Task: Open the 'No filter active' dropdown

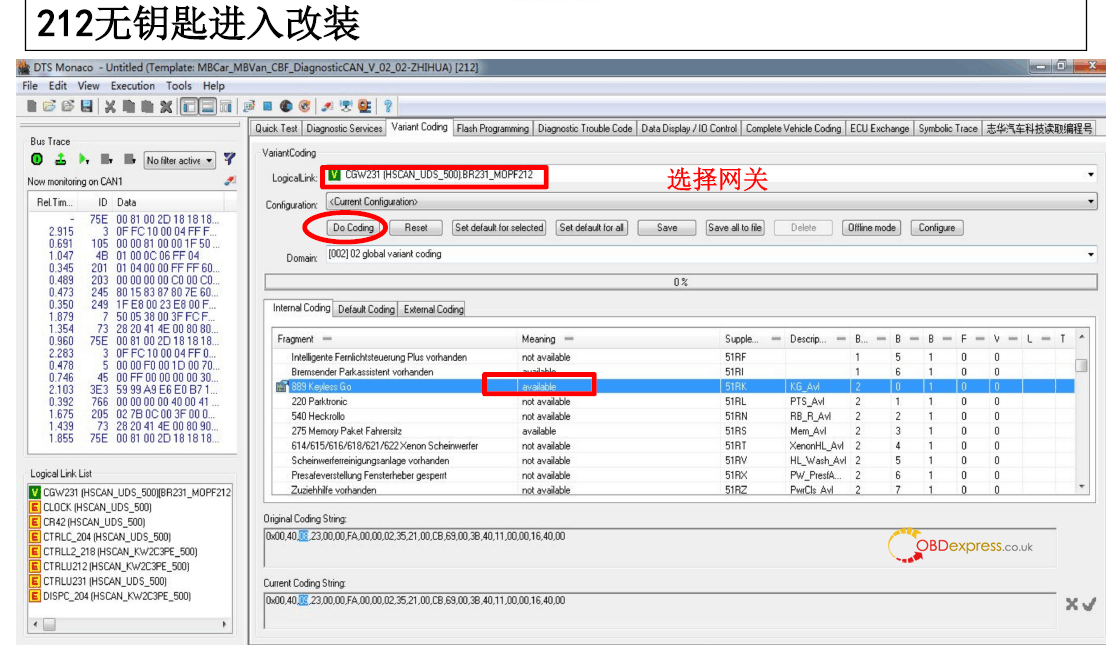Action: point(180,160)
